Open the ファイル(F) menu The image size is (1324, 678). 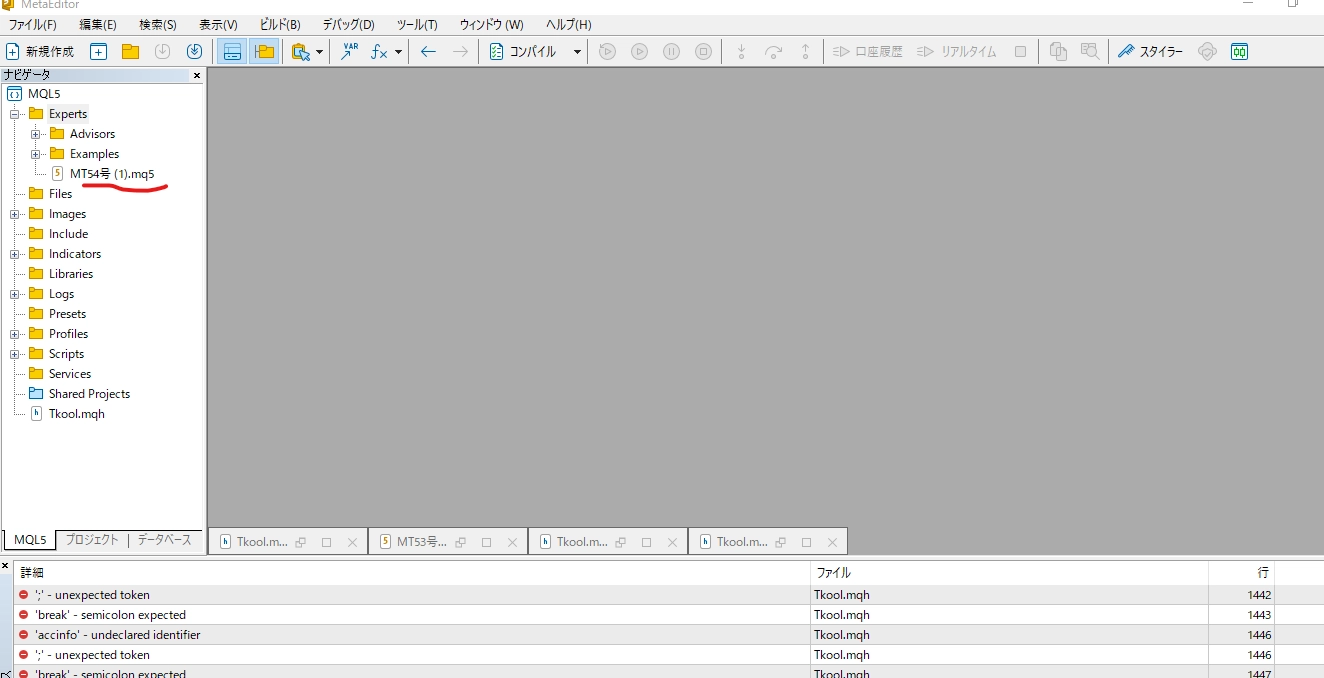[x=32, y=24]
